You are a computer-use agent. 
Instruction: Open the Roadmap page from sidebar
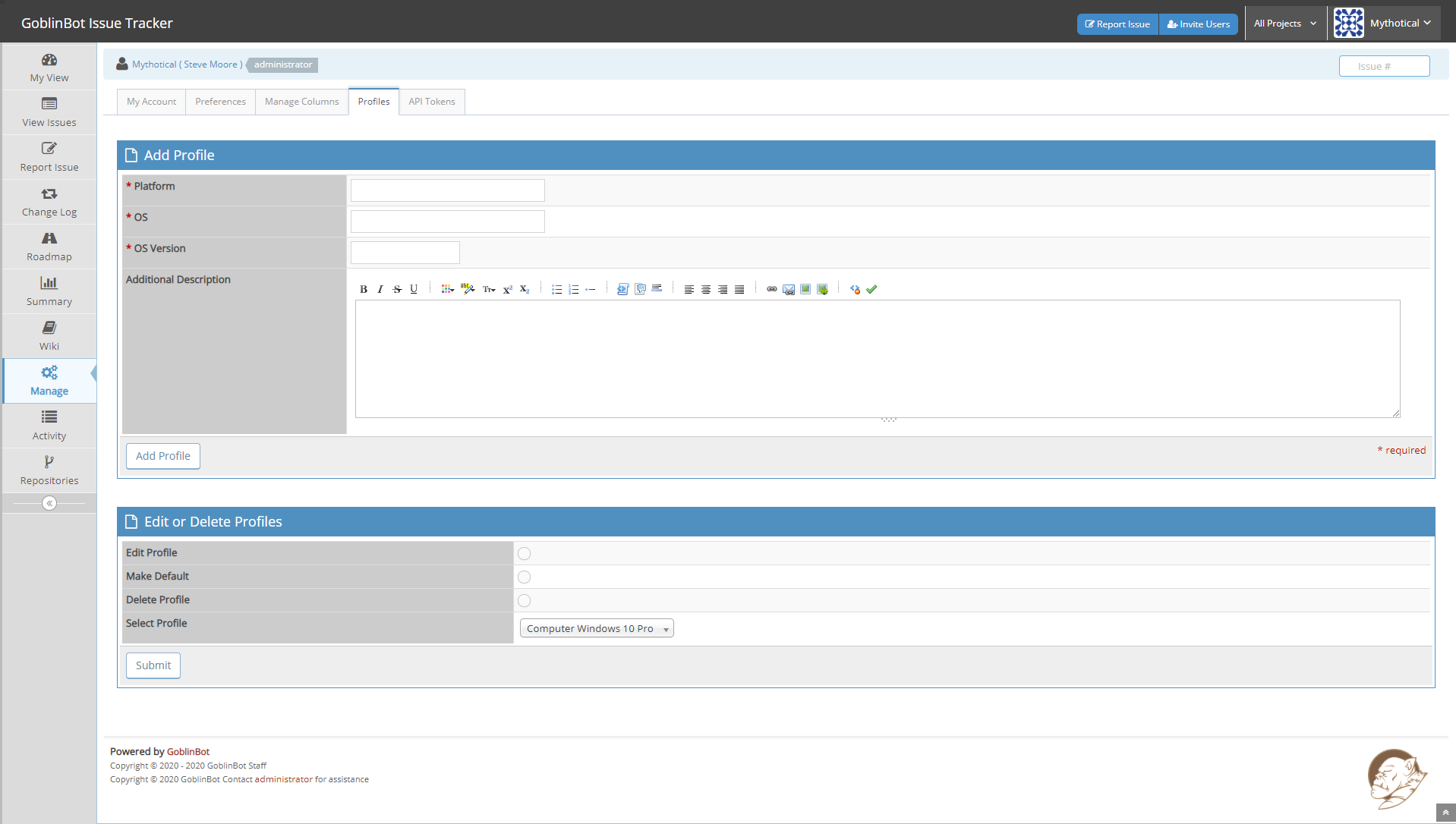pyautogui.click(x=49, y=247)
